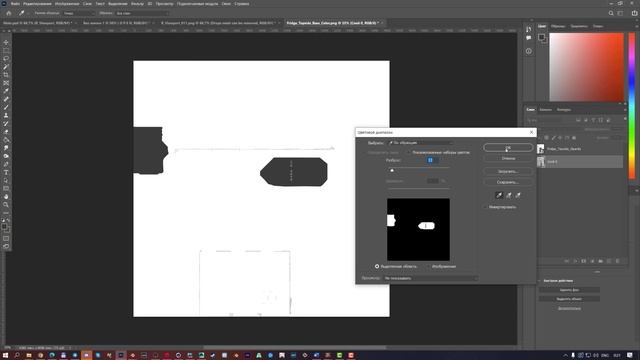Click Cancel in Color Range dialog
The height and width of the screenshot is (360, 640).
[x=508, y=158]
